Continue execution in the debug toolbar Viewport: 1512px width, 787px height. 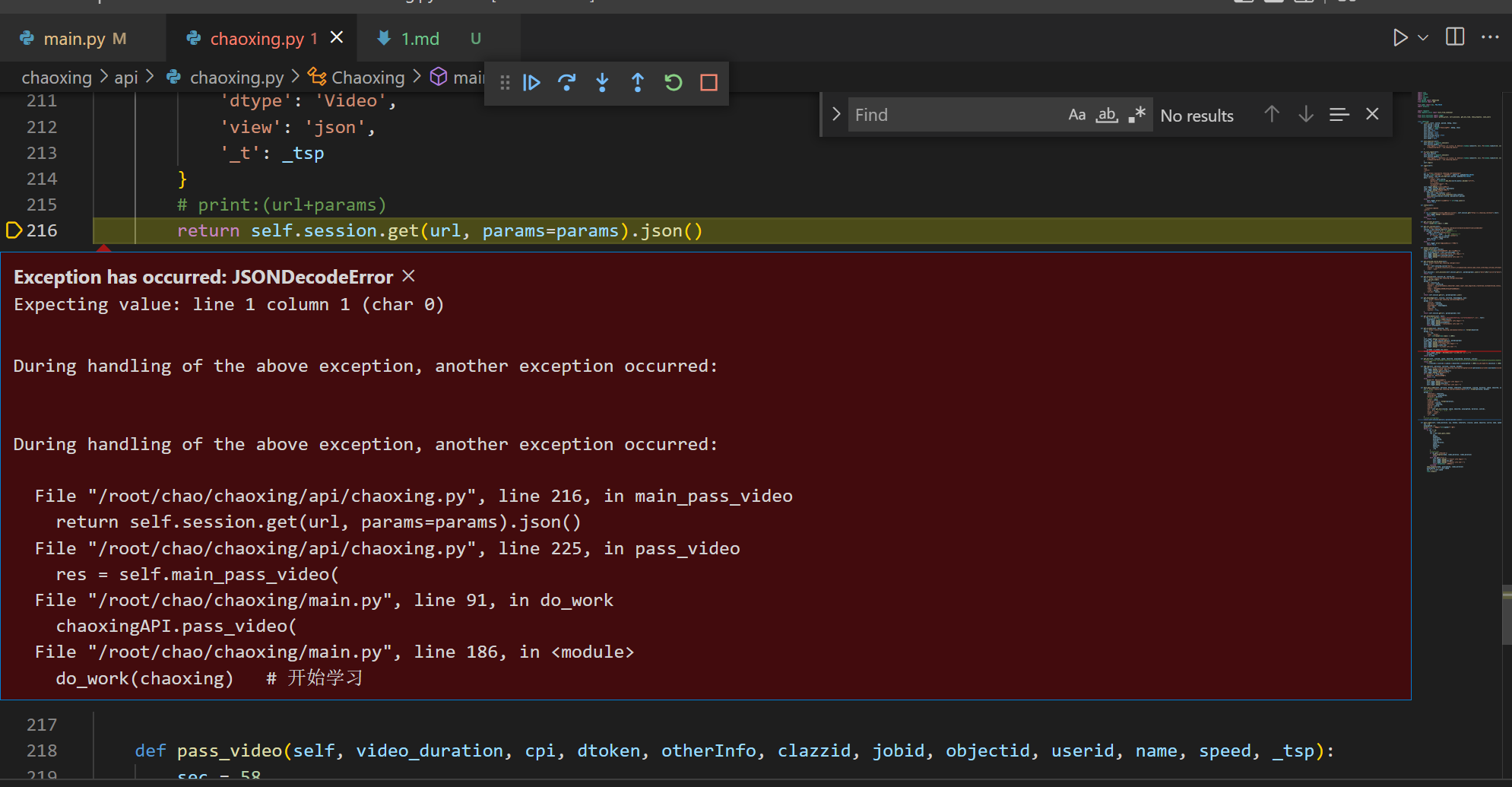[x=531, y=83]
